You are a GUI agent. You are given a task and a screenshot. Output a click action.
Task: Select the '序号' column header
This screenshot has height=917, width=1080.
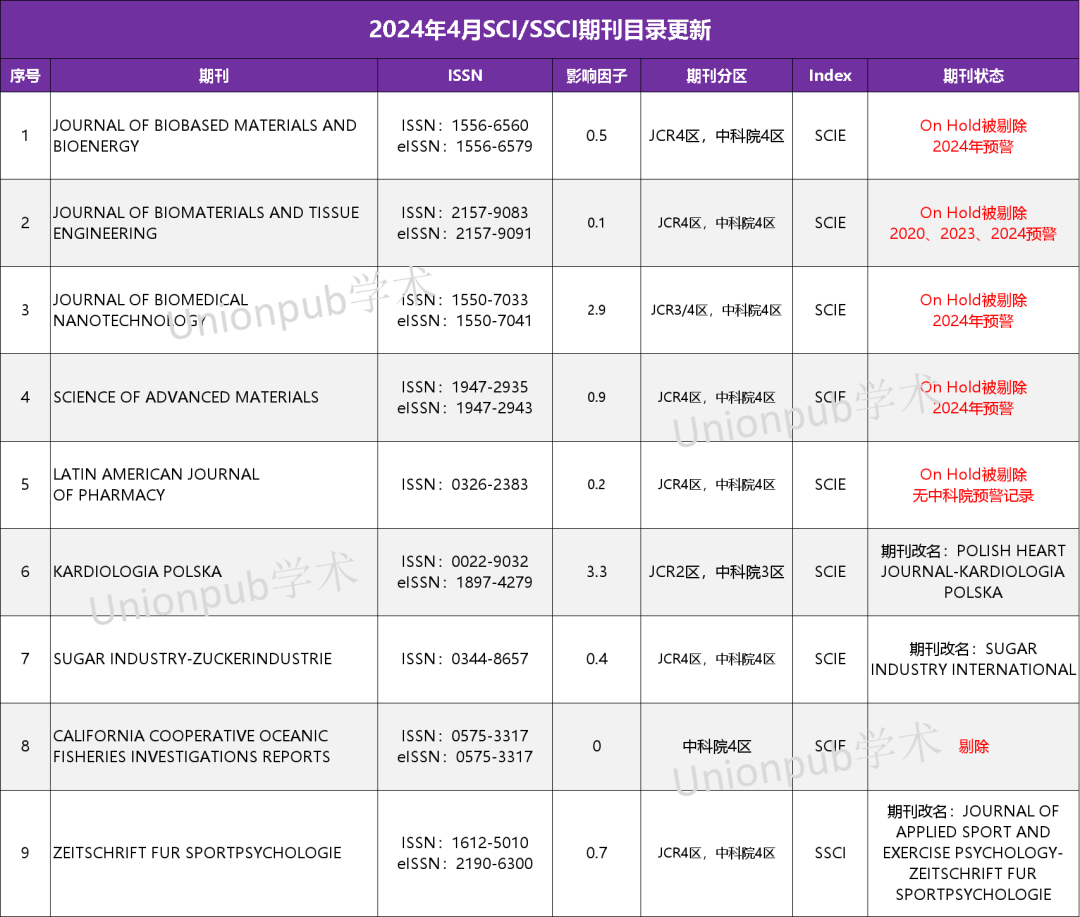25,76
